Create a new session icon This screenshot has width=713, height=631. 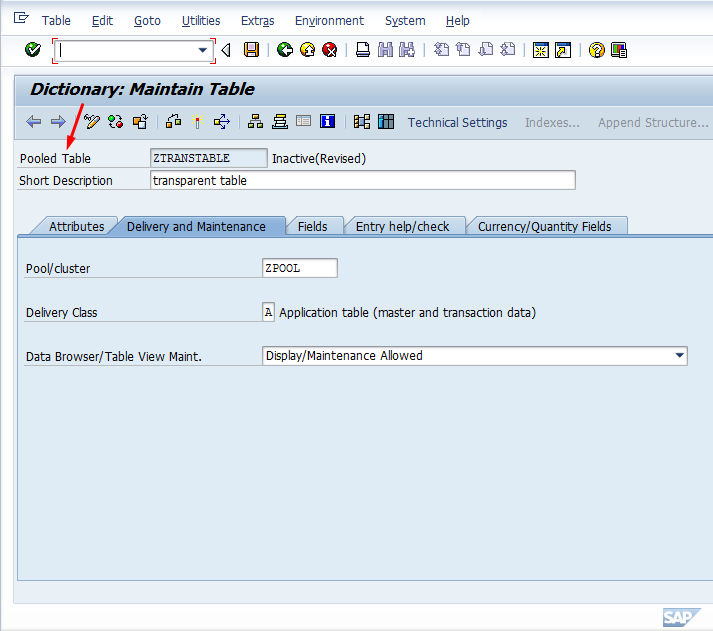click(x=541, y=50)
